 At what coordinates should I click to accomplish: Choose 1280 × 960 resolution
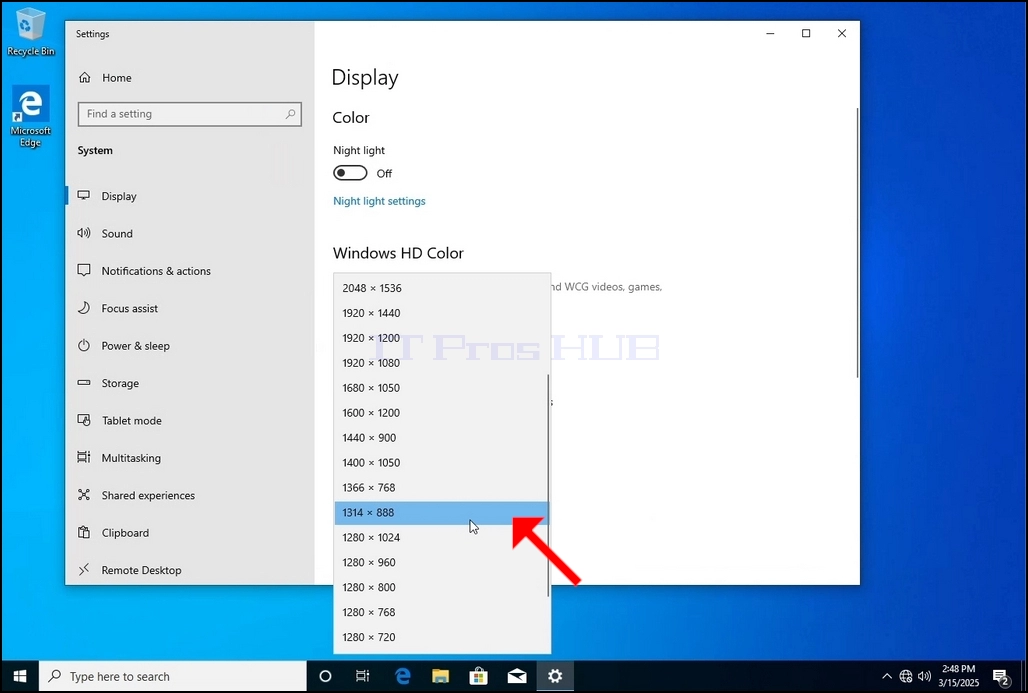[x=441, y=563]
